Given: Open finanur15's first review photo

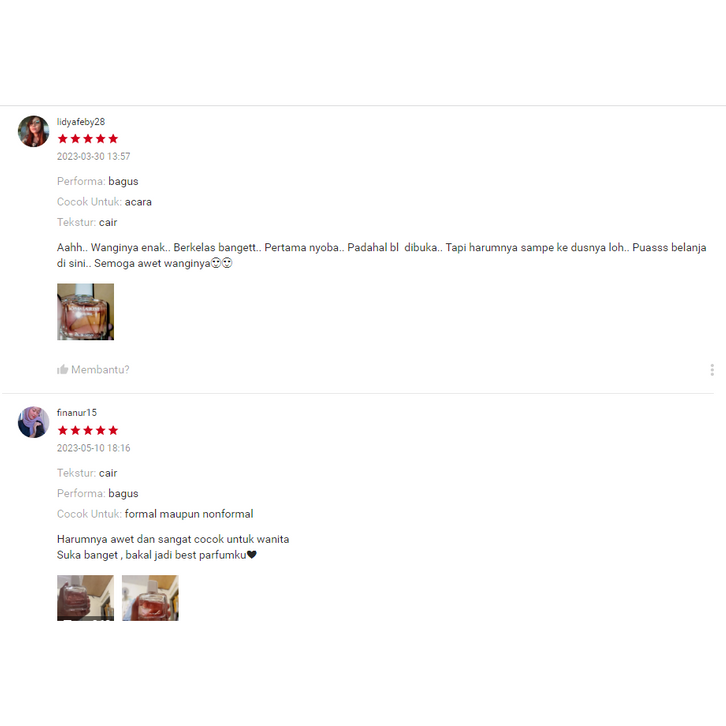Looking at the screenshot, I should 85,598.
